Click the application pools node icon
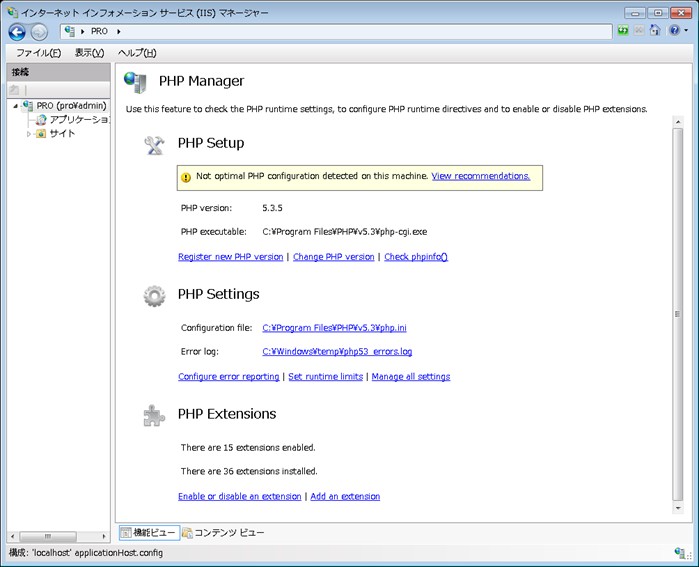 tap(41, 119)
